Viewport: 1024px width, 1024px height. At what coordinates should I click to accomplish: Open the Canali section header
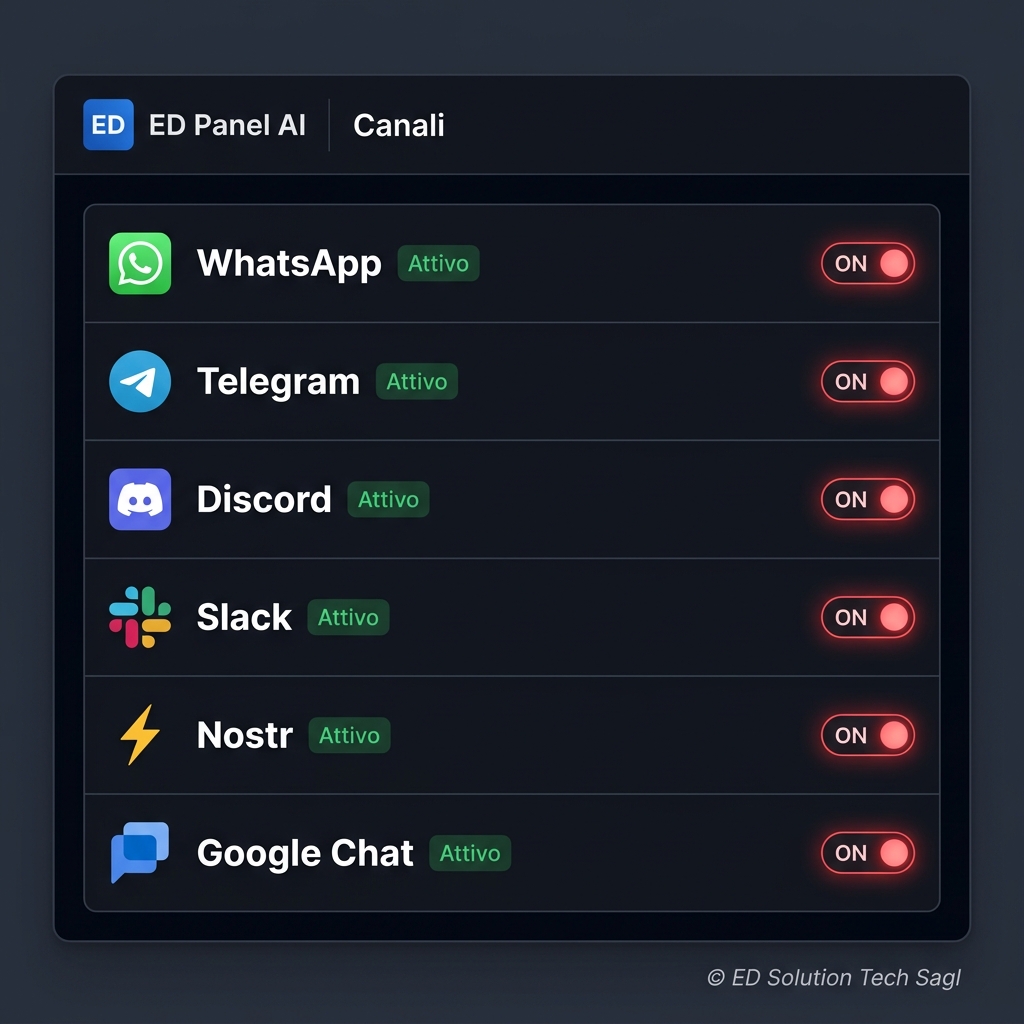398,124
